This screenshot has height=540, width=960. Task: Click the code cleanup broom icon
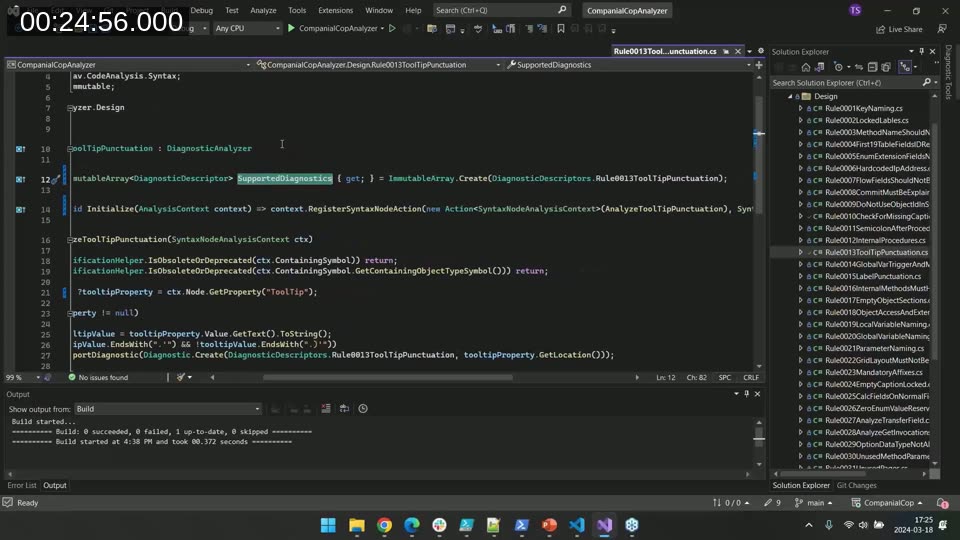click(181, 377)
